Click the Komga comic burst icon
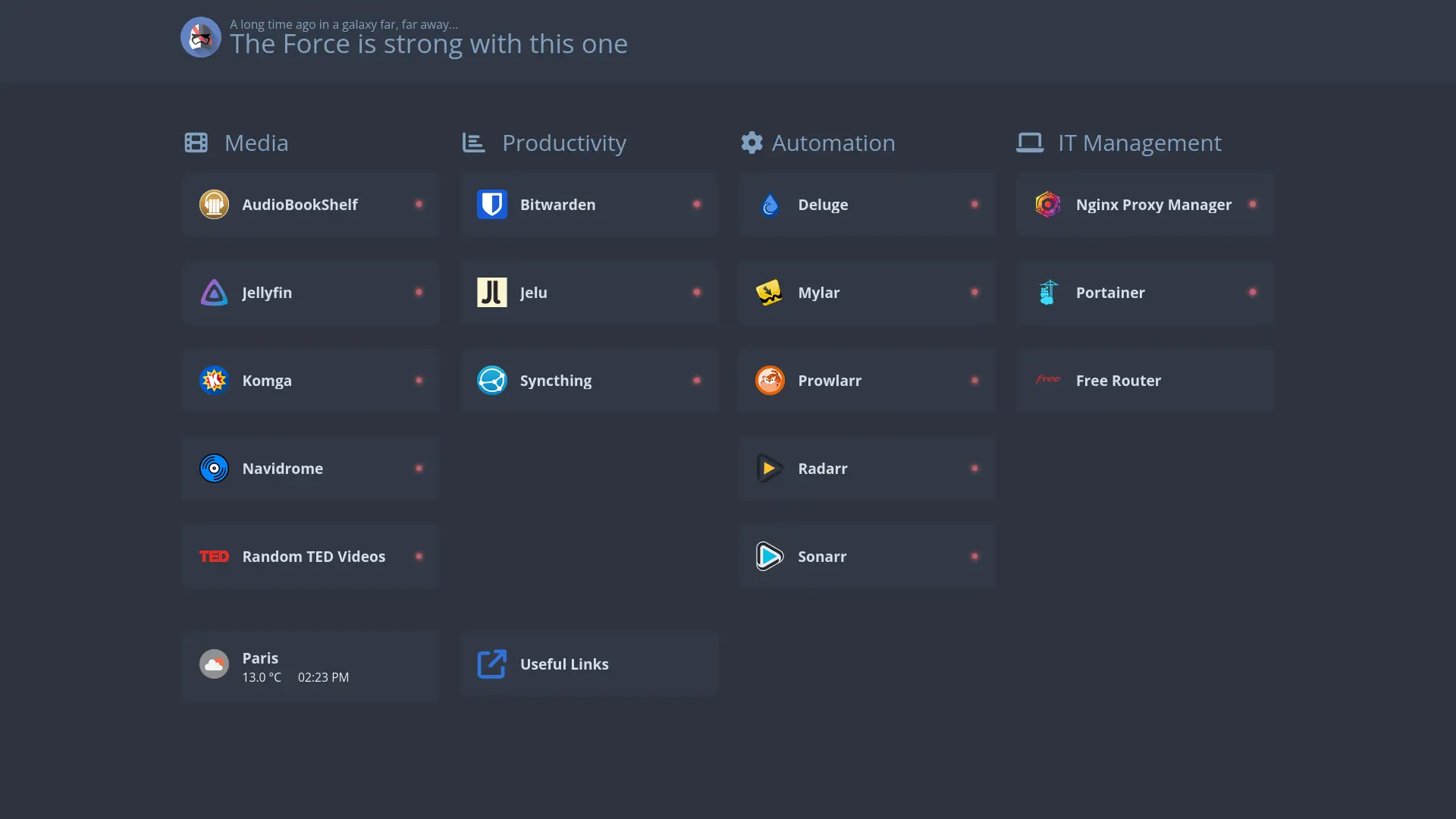1456x819 pixels. click(213, 380)
